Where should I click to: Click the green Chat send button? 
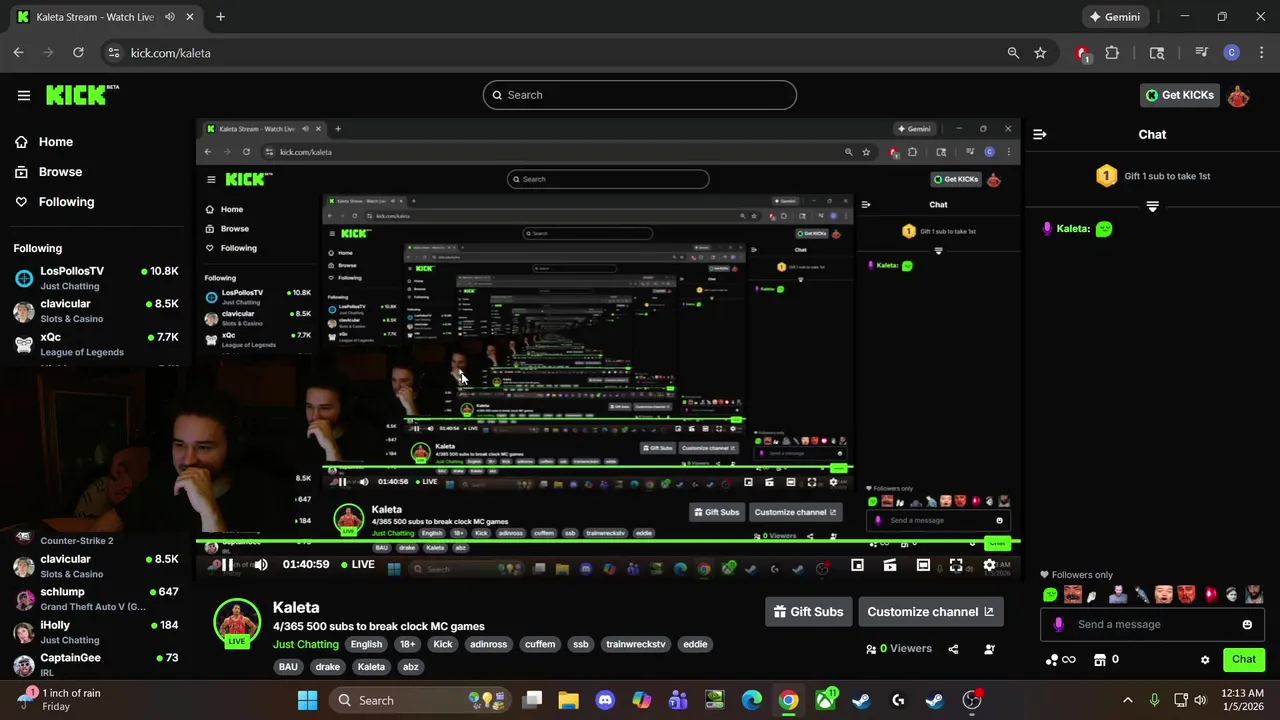click(x=1244, y=659)
